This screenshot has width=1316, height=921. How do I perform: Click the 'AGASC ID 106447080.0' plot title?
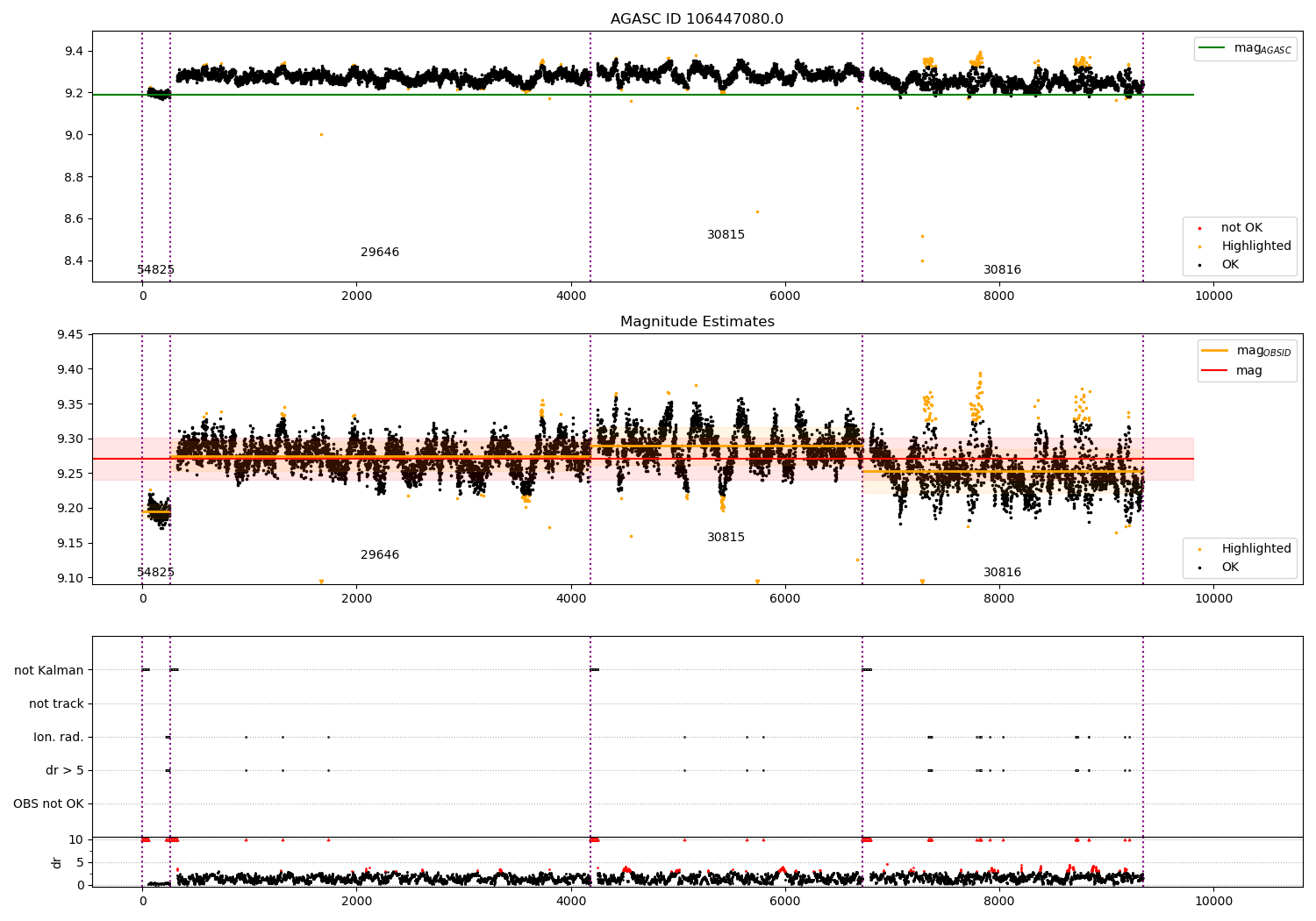697,19
